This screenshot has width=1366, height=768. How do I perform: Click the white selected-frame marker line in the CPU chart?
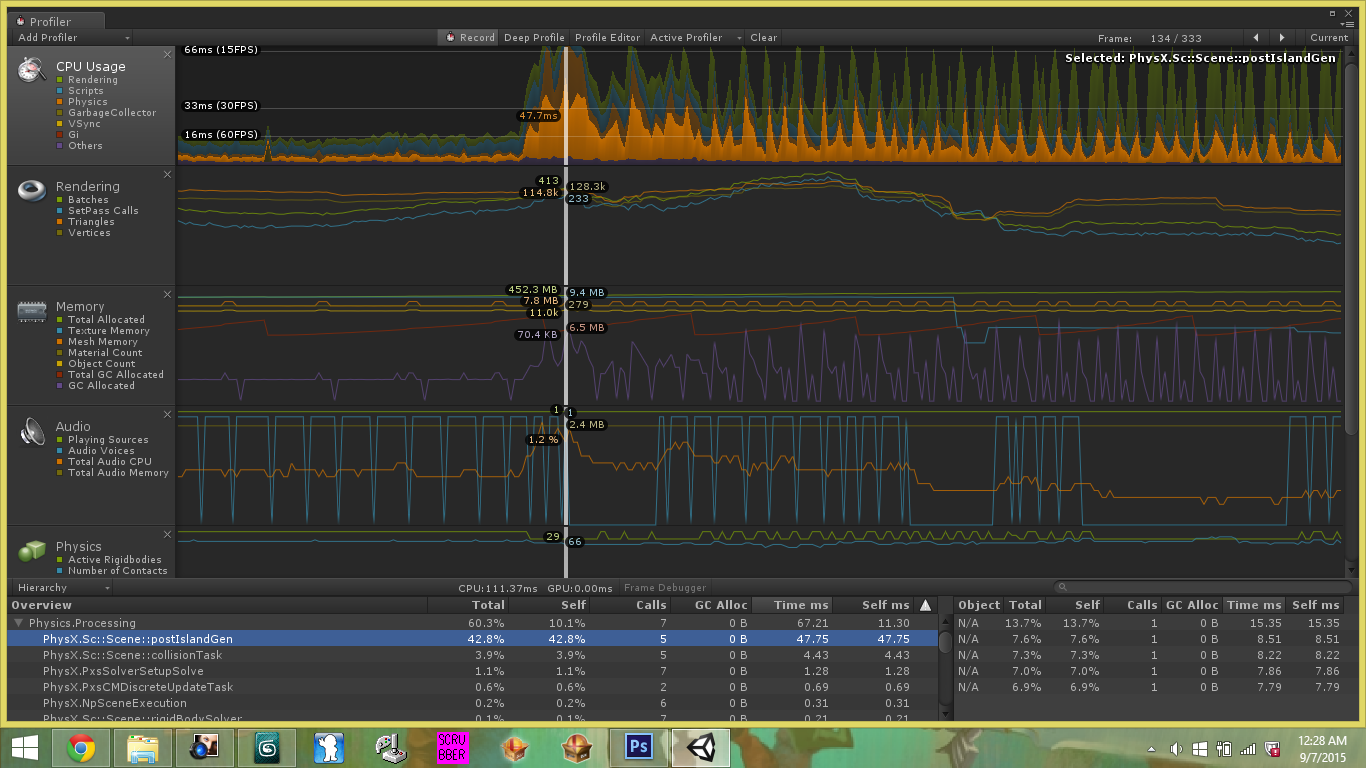[566, 105]
